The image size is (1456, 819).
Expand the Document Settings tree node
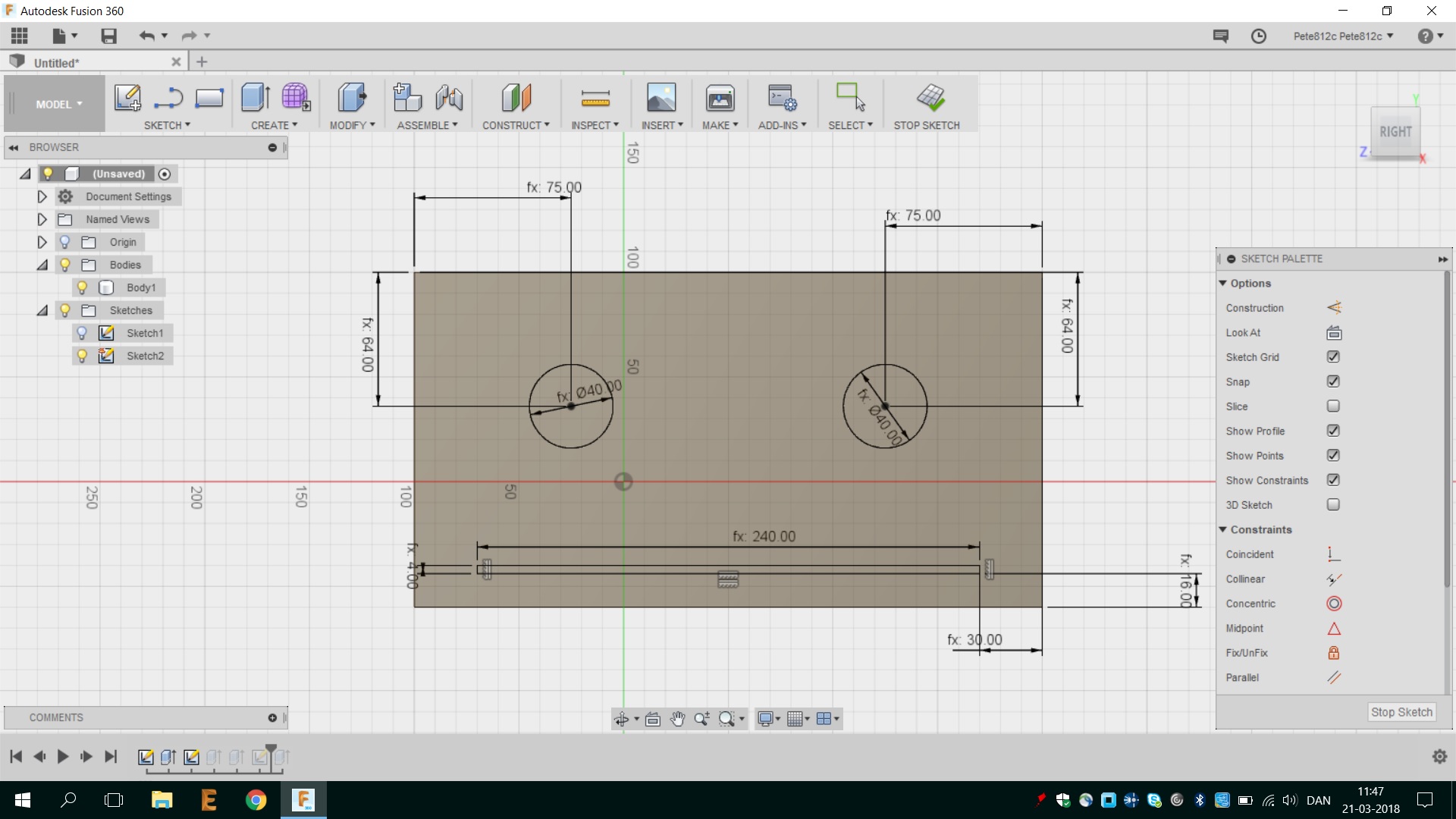coord(42,196)
